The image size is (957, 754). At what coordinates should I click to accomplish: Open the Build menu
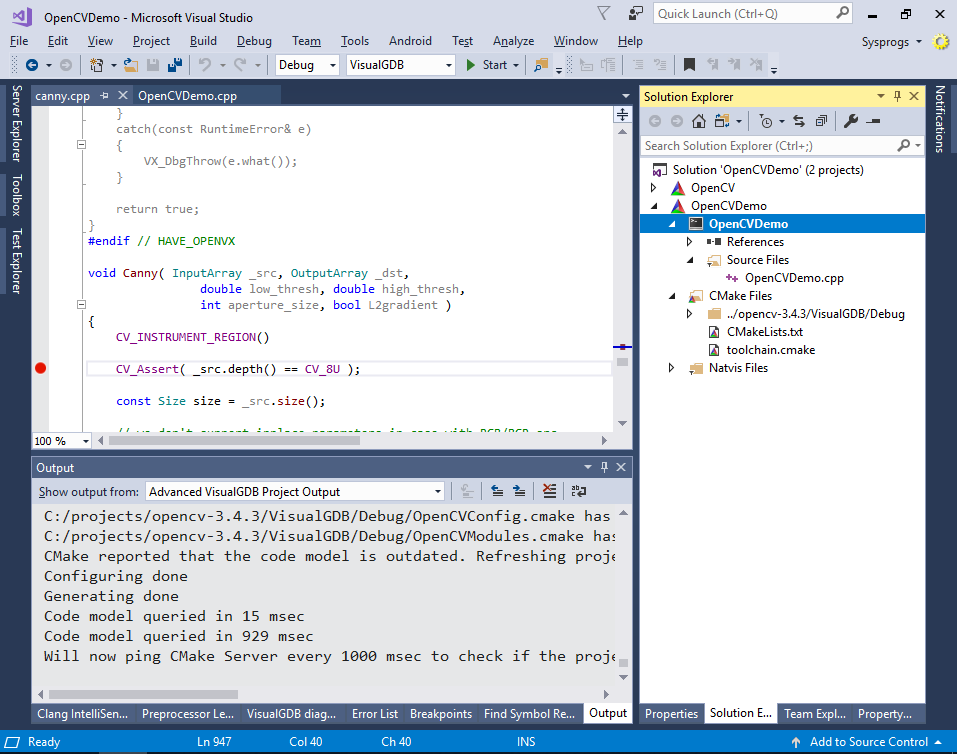coord(203,41)
